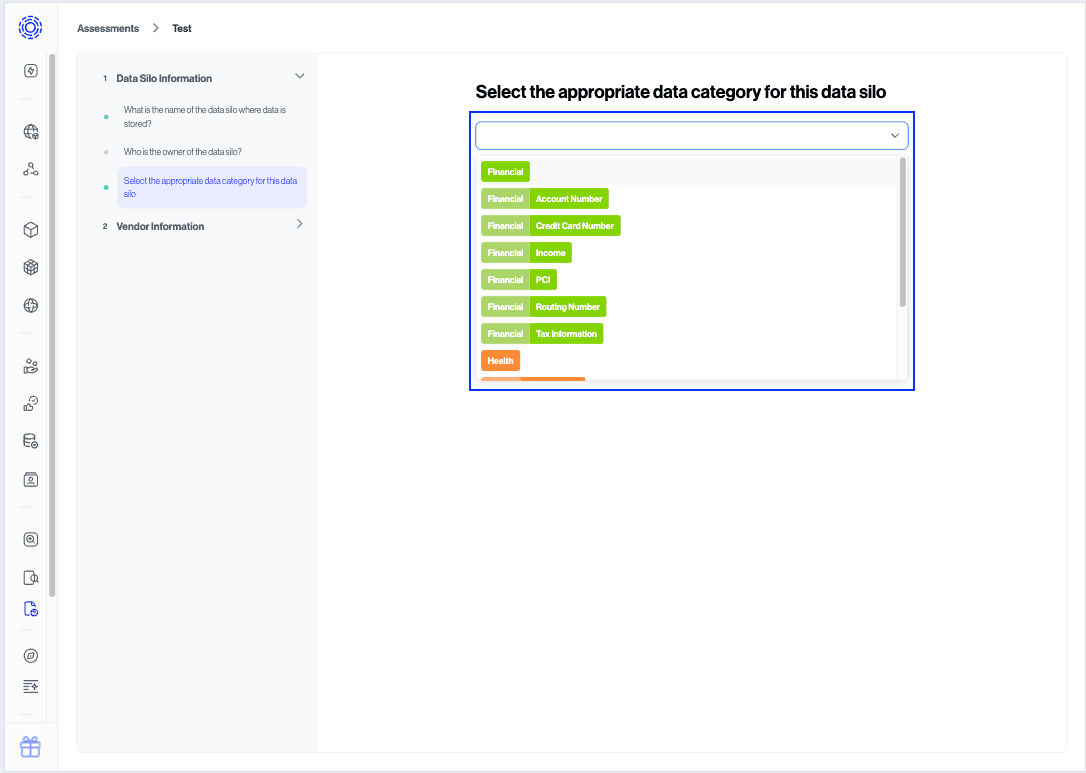The image size is (1086, 773).
Task: Select the connected nodes icon in the sidebar
Action: point(30,170)
